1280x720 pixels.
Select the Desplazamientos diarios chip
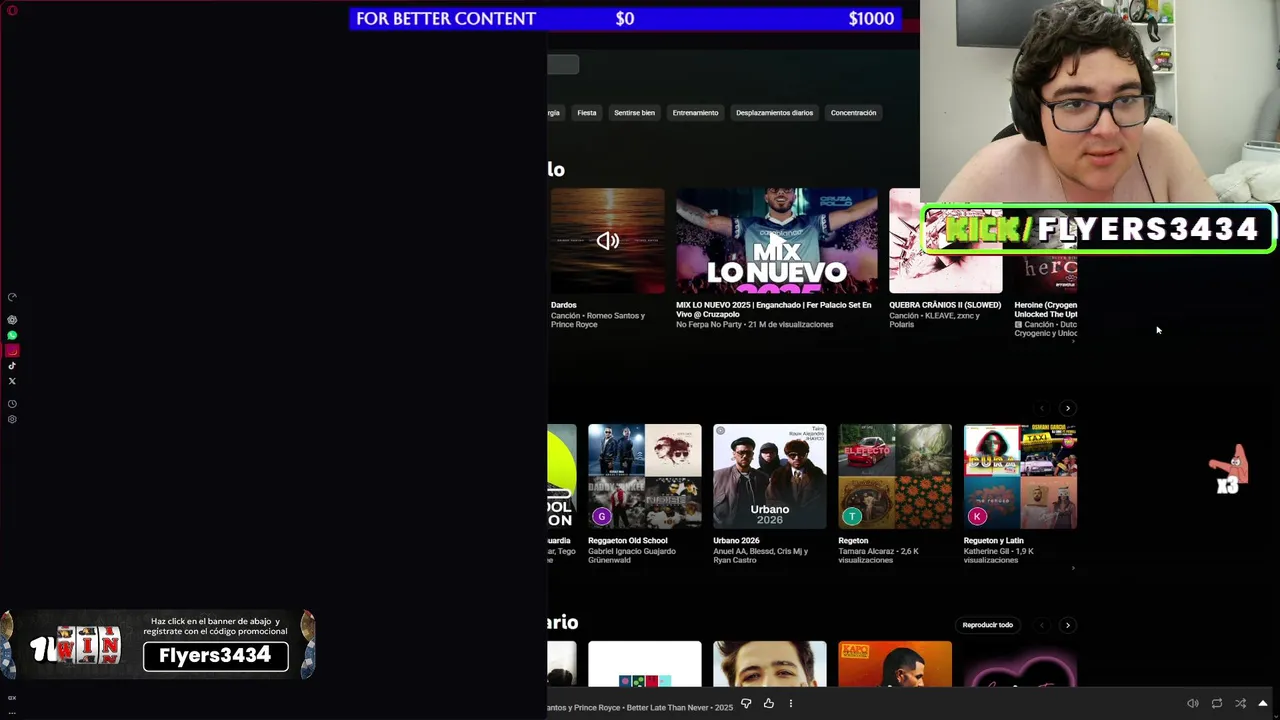774,113
